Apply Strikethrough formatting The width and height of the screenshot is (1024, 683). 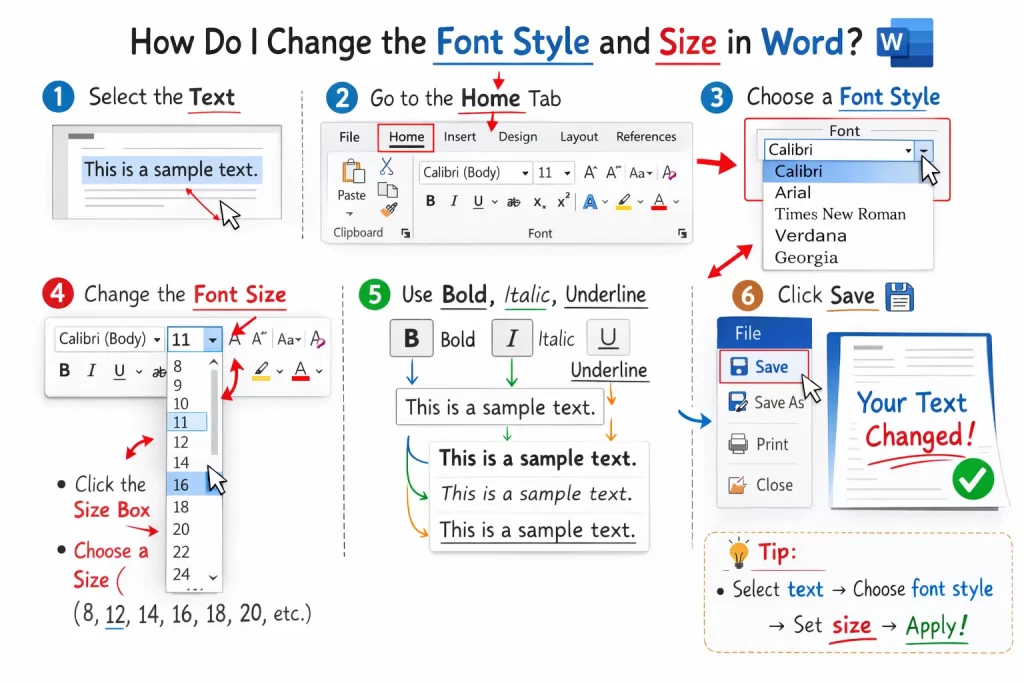point(512,202)
